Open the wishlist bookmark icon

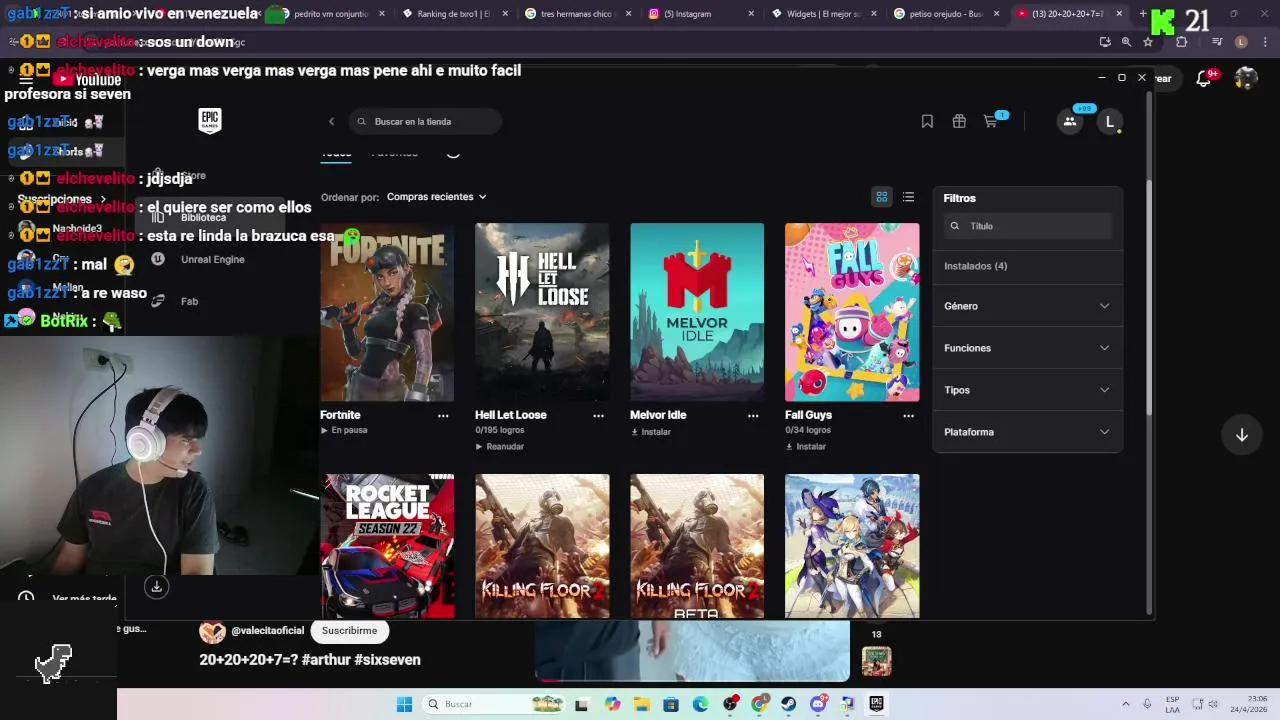coord(927,121)
